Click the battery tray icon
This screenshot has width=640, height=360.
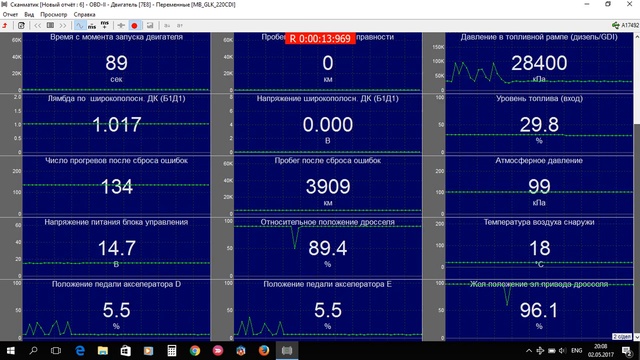click(x=551, y=351)
